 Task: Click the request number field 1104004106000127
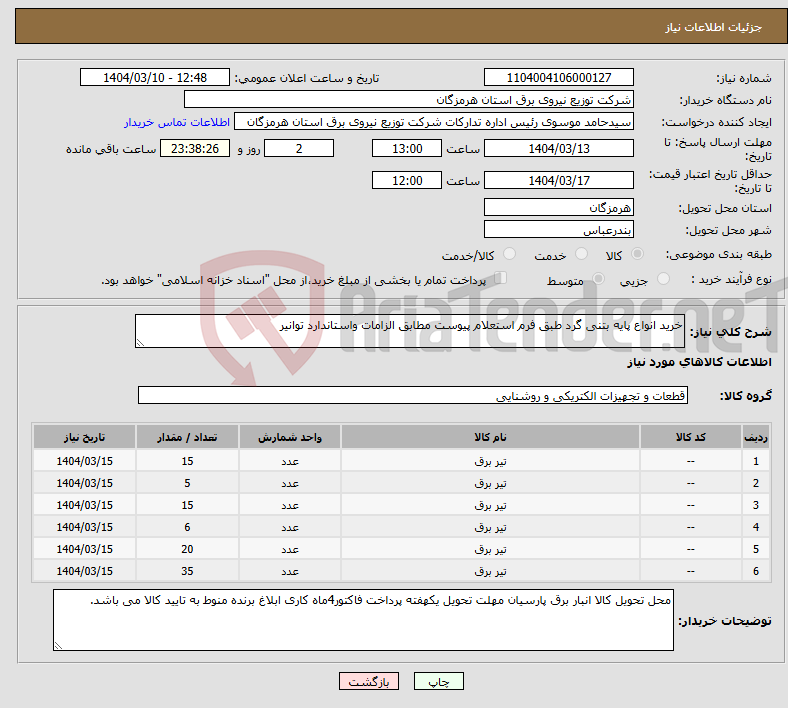pos(558,77)
